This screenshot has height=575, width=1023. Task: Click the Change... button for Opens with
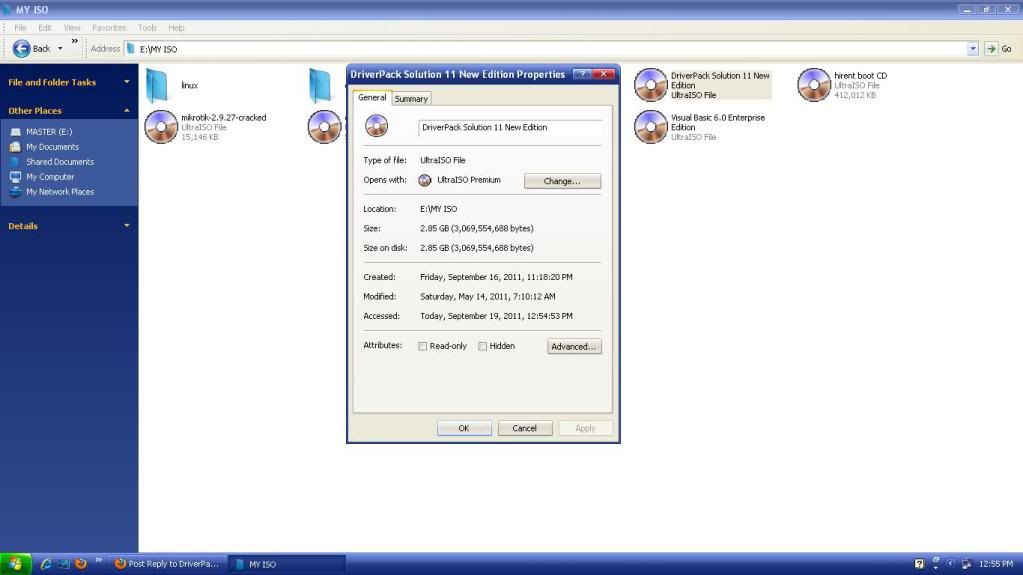point(562,181)
